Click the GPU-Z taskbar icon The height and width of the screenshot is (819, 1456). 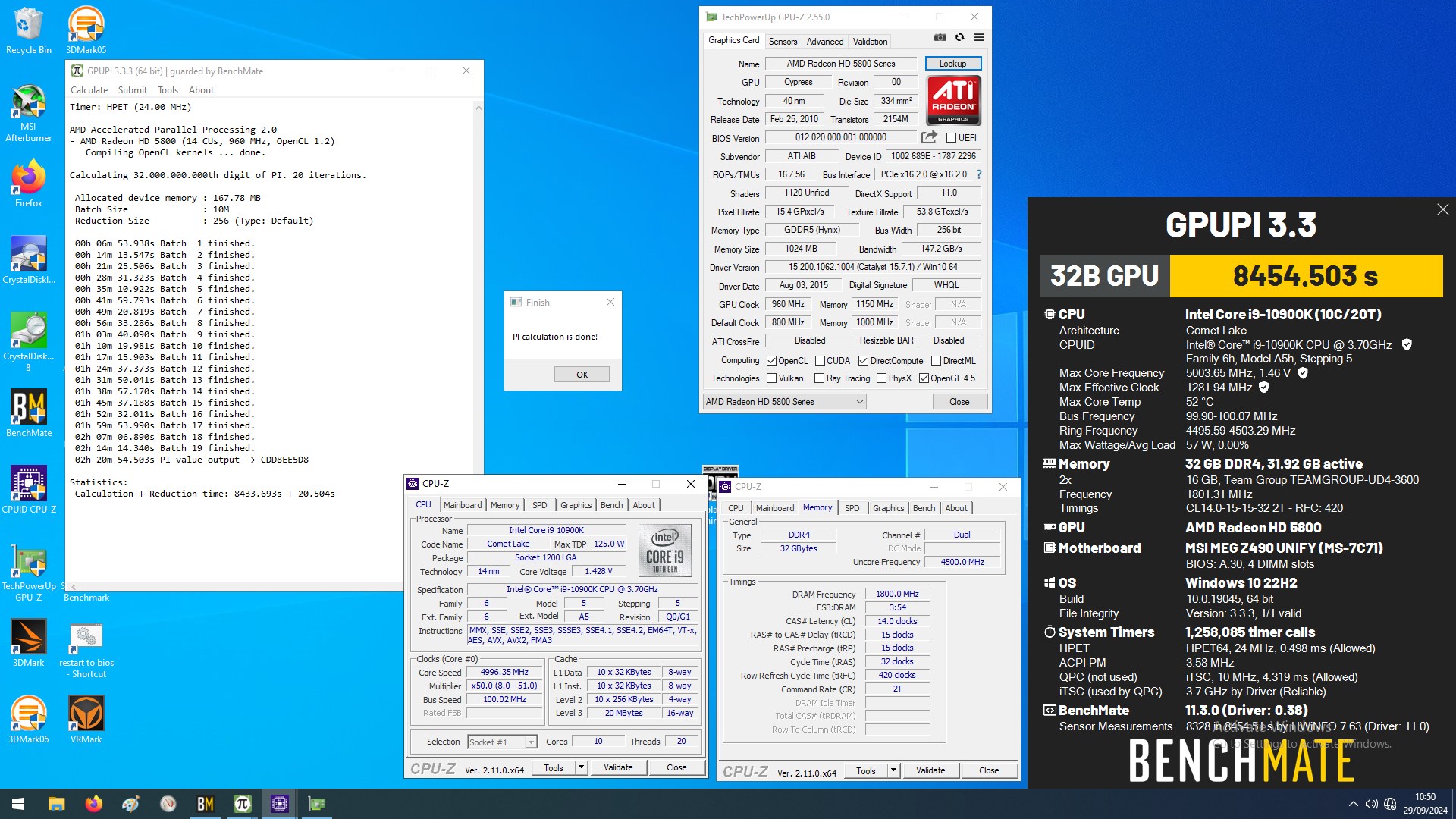316,804
